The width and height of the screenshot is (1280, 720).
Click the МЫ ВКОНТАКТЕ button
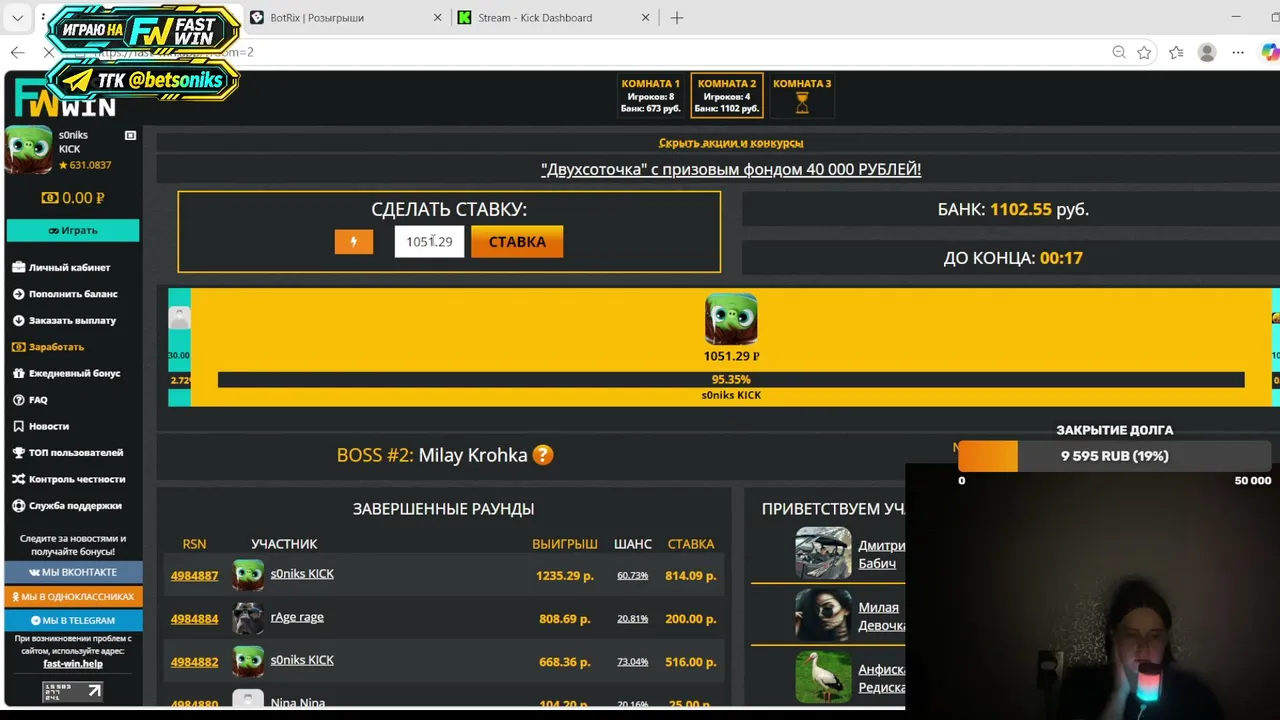[x=73, y=572]
